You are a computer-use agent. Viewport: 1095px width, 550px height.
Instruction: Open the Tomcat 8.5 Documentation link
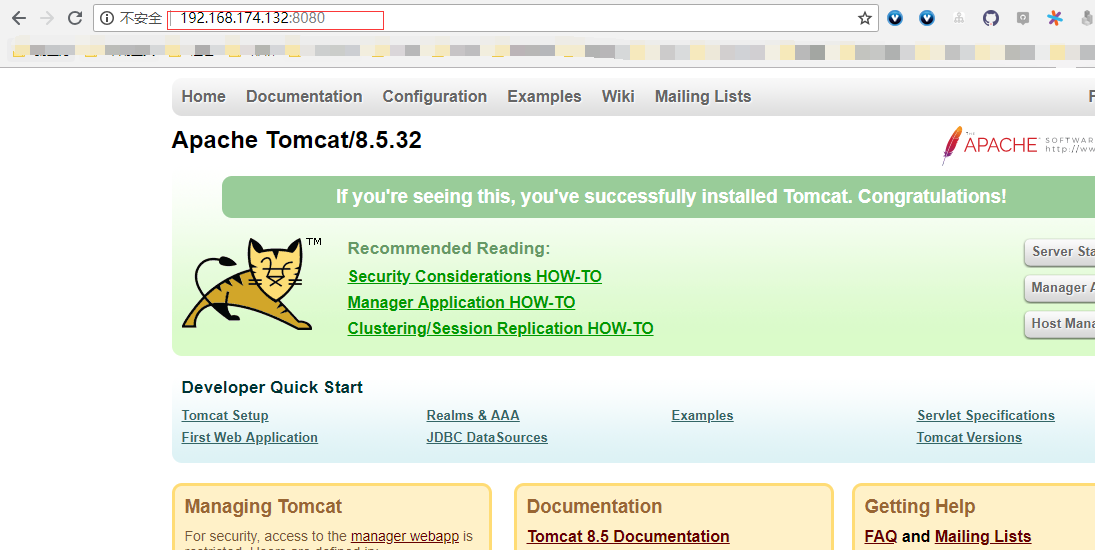pyautogui.click(x=628, y=536)
